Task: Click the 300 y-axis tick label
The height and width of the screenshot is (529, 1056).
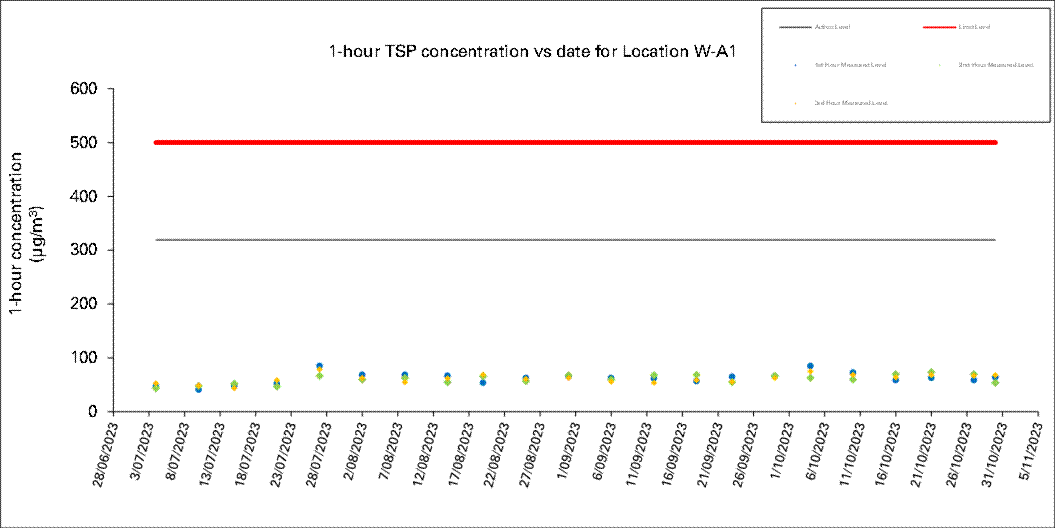Action: click(83, 250)
